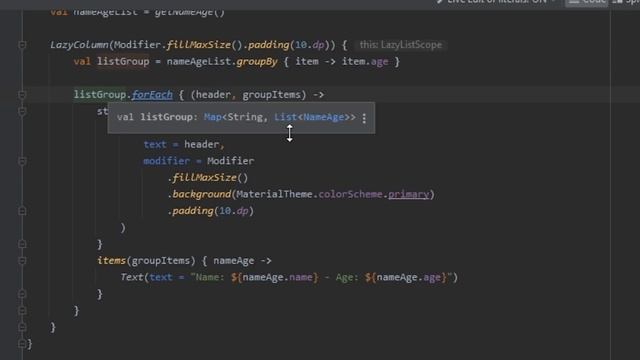The width and height of the screenshot is (640, 360).
Task: Collapse the LazyColumn code block
Action: (x=22, y=45)
